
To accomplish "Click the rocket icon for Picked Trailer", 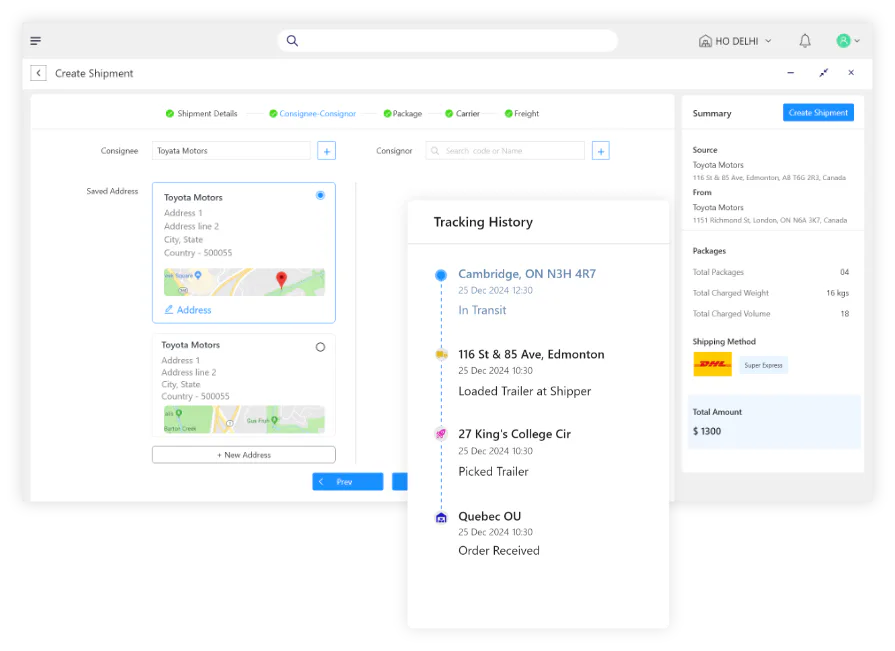I will point(441,434).
